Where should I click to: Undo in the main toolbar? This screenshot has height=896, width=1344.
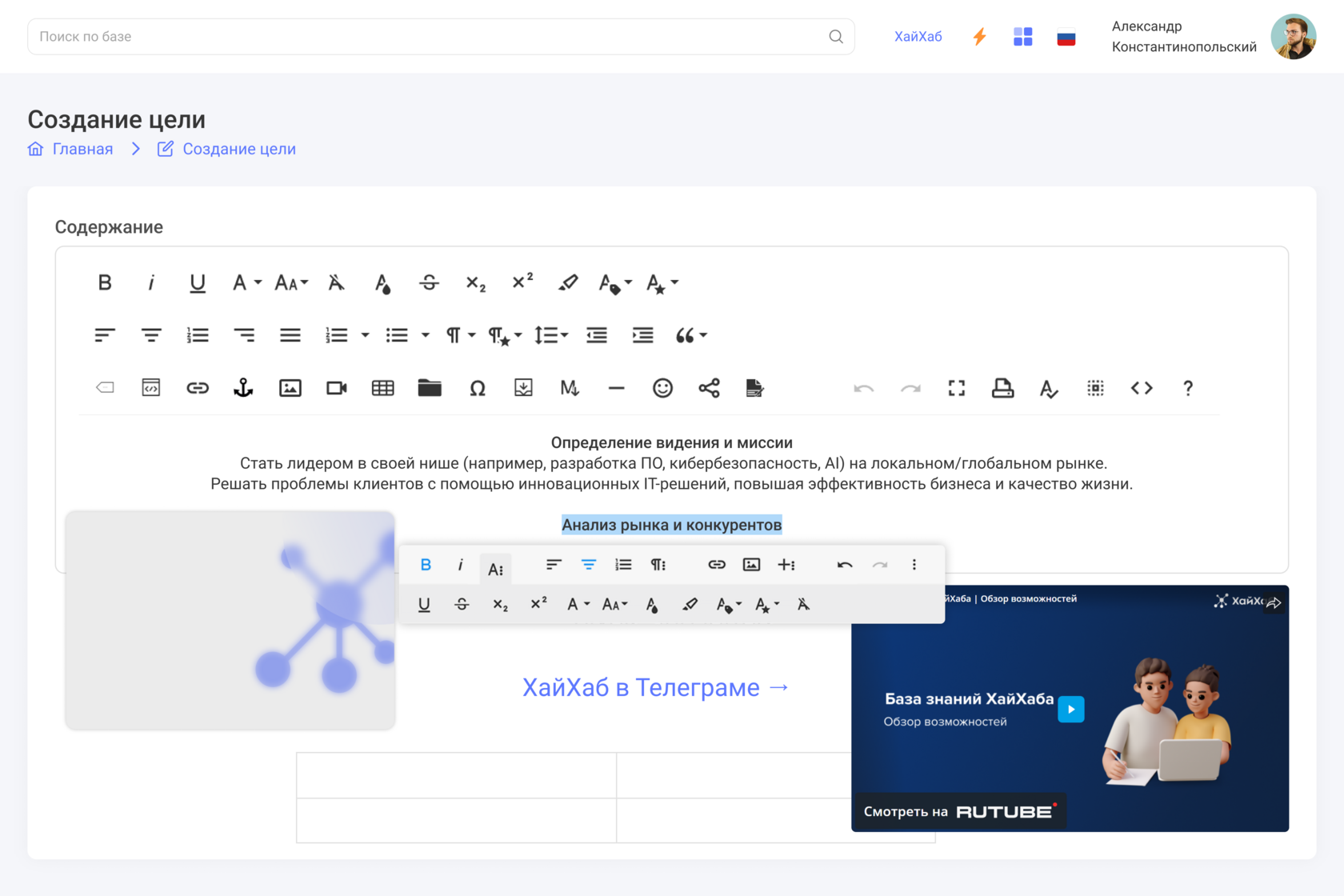coord(864,388)
